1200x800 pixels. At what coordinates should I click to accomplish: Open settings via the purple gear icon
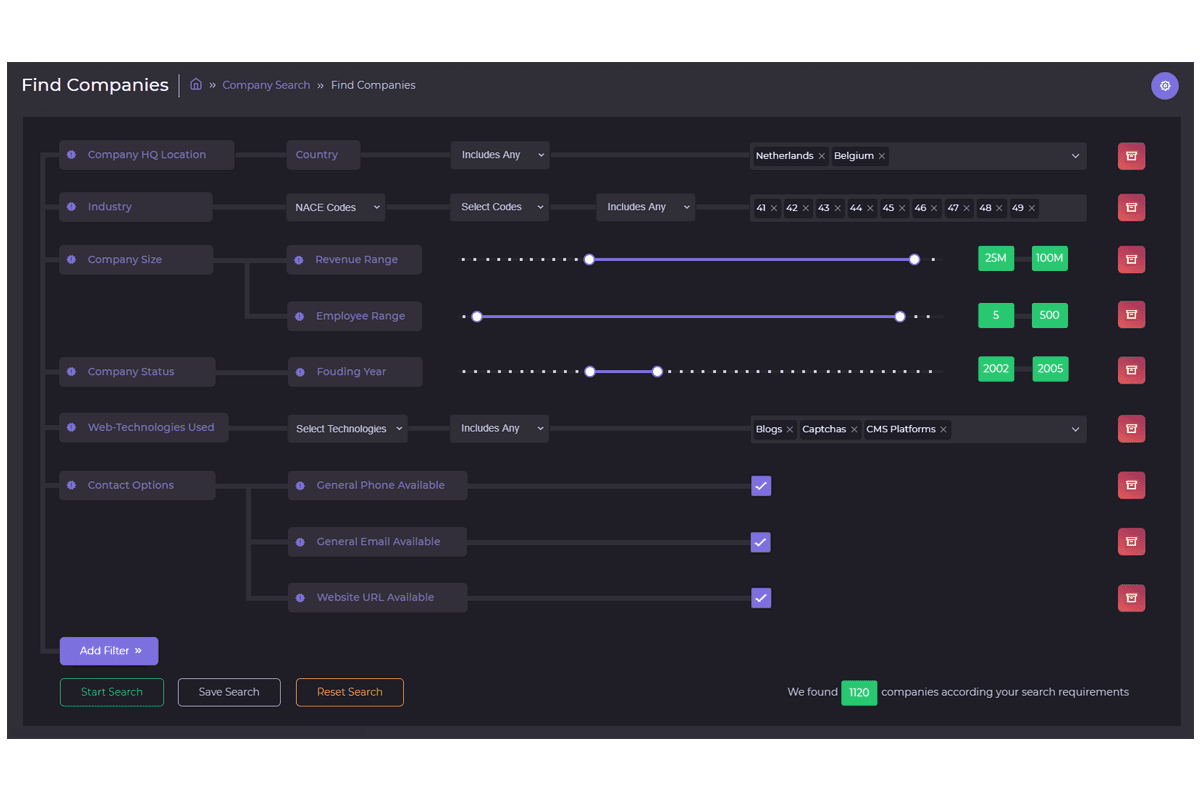coord(1164,86)
